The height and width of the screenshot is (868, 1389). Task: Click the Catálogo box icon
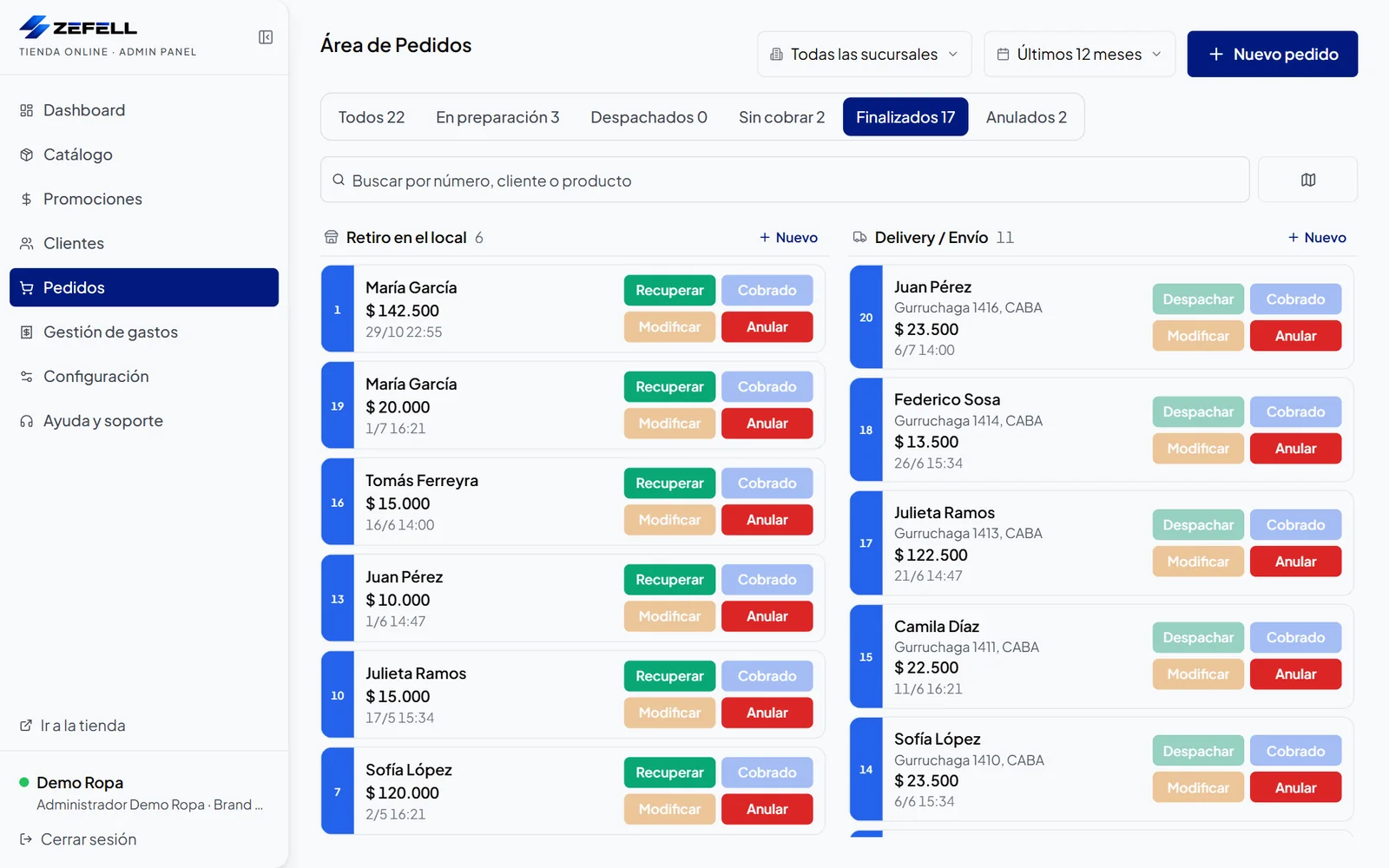[27, 155]
